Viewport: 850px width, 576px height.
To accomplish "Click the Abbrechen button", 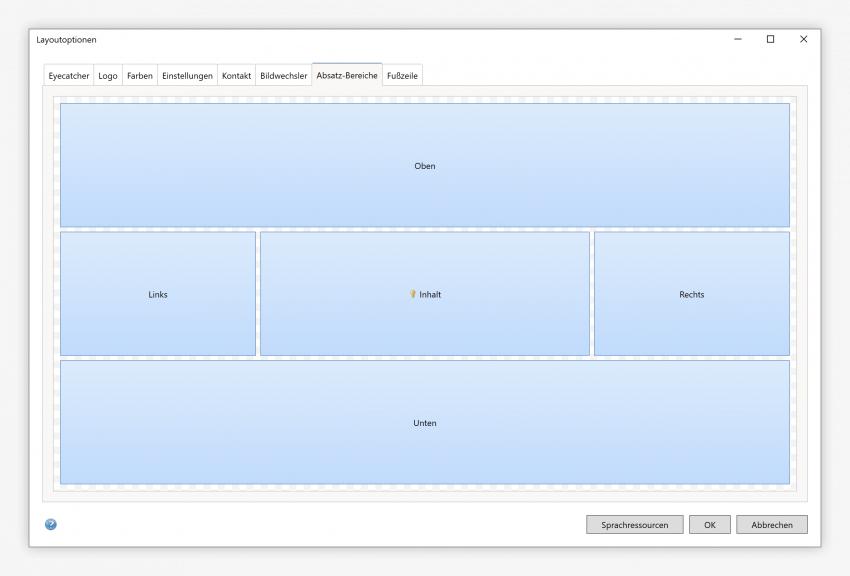I will [x=771, y=525].
